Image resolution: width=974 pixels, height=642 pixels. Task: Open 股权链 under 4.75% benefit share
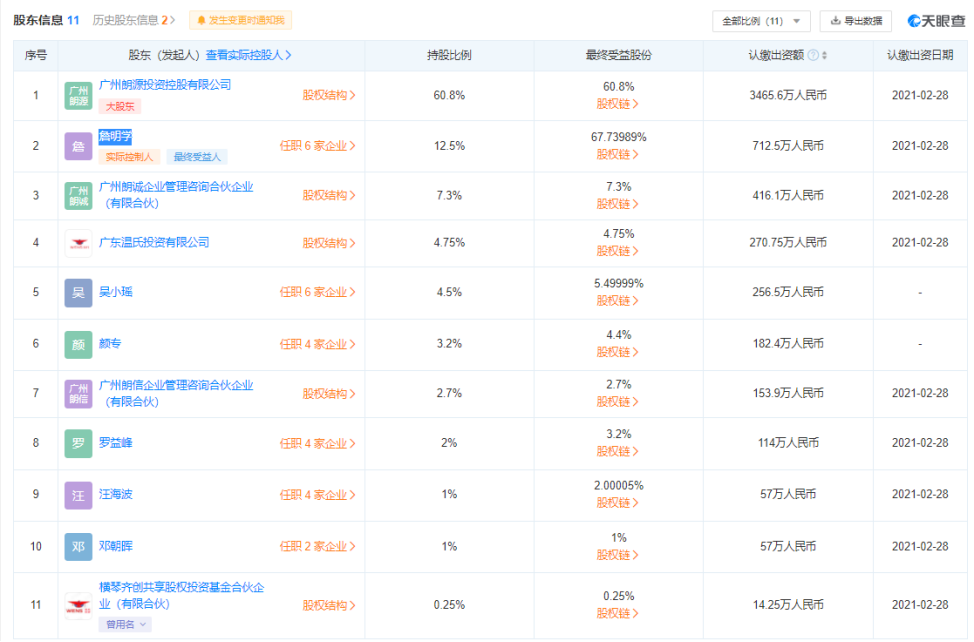pyautogui.click(x=617, y=251)
